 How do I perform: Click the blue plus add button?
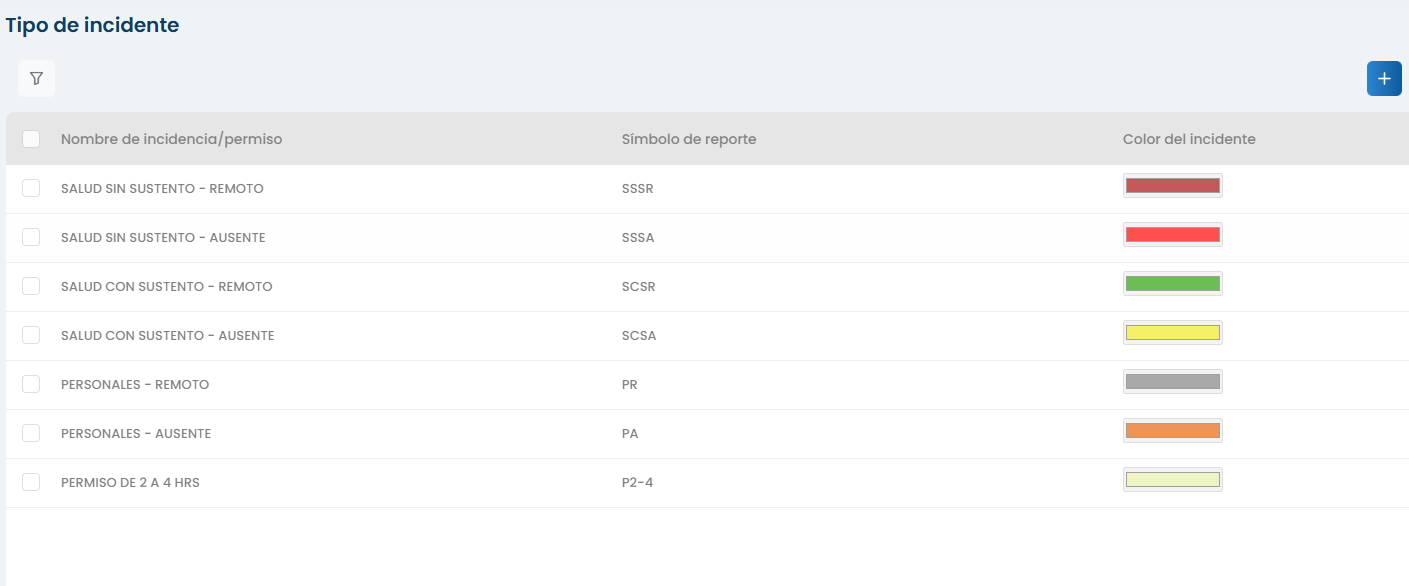[1384, 79]
